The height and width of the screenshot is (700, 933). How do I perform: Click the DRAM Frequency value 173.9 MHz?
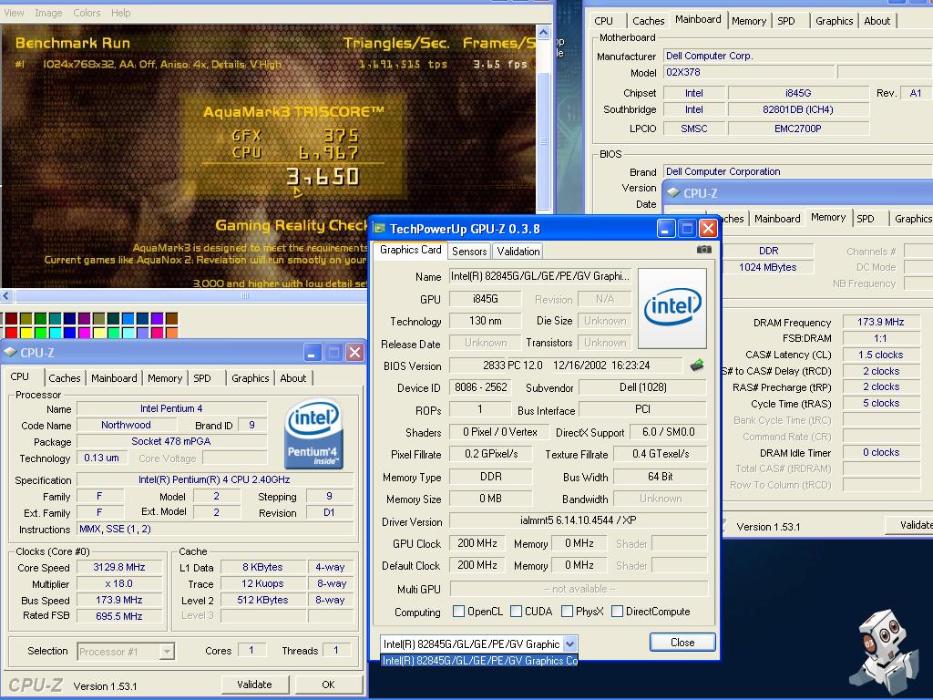click(x=881, y=322)
